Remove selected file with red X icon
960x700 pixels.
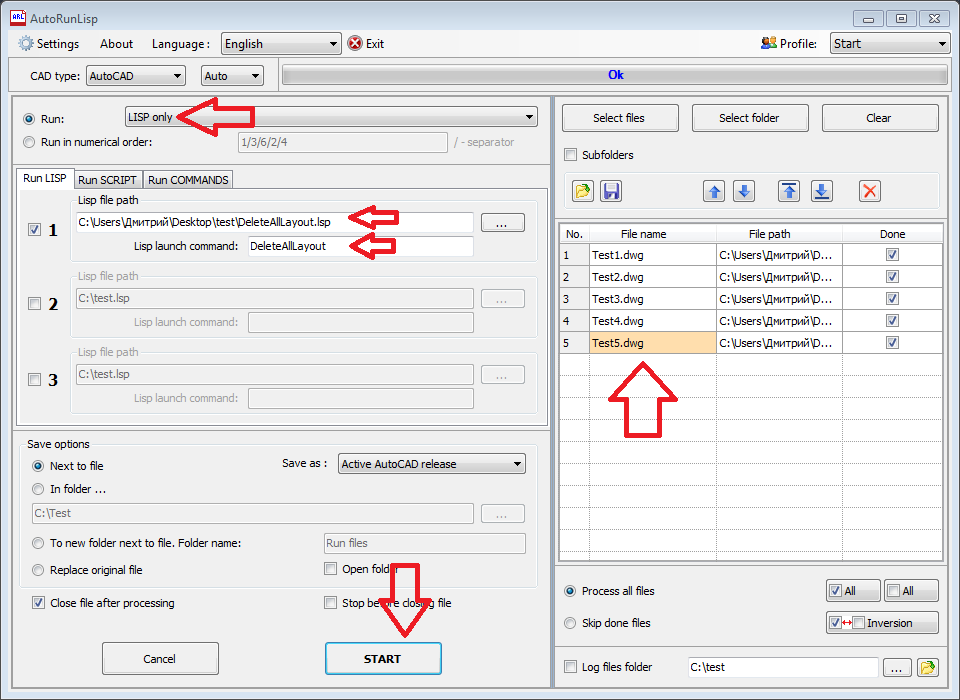click(869, 191)
